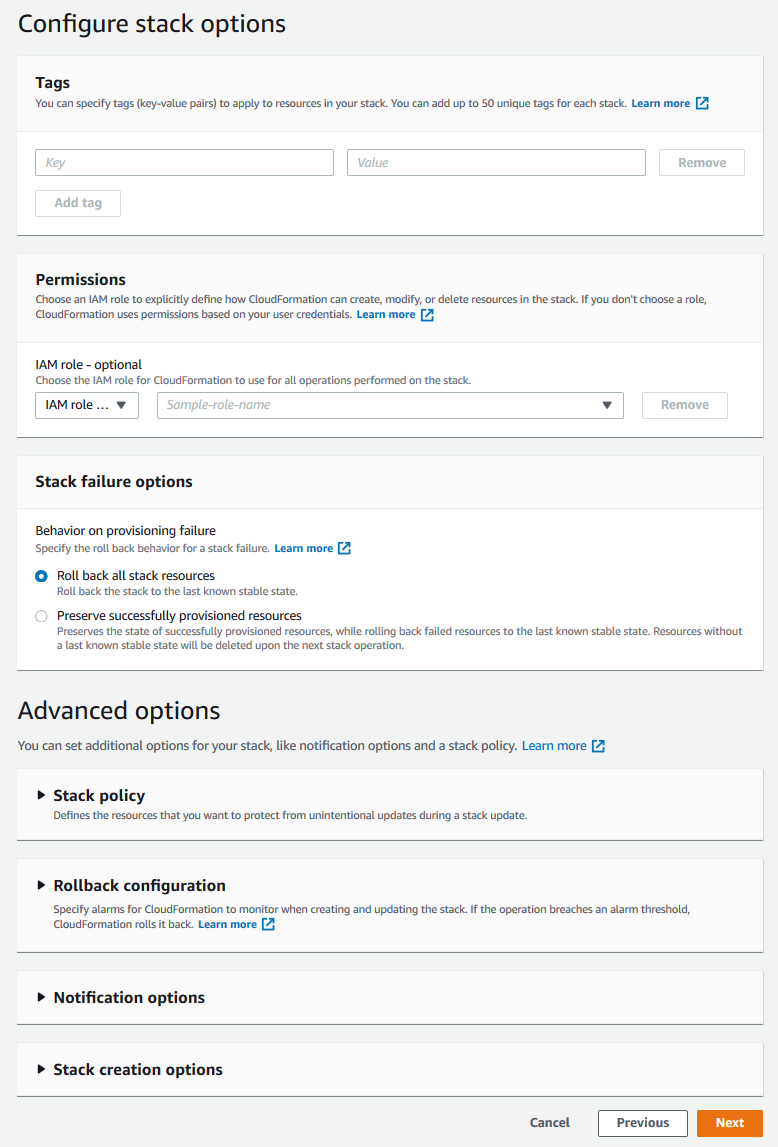778x1147 pixels.
Task: Click Remove beside the tag Value field
Action: (x=701, y=162)
